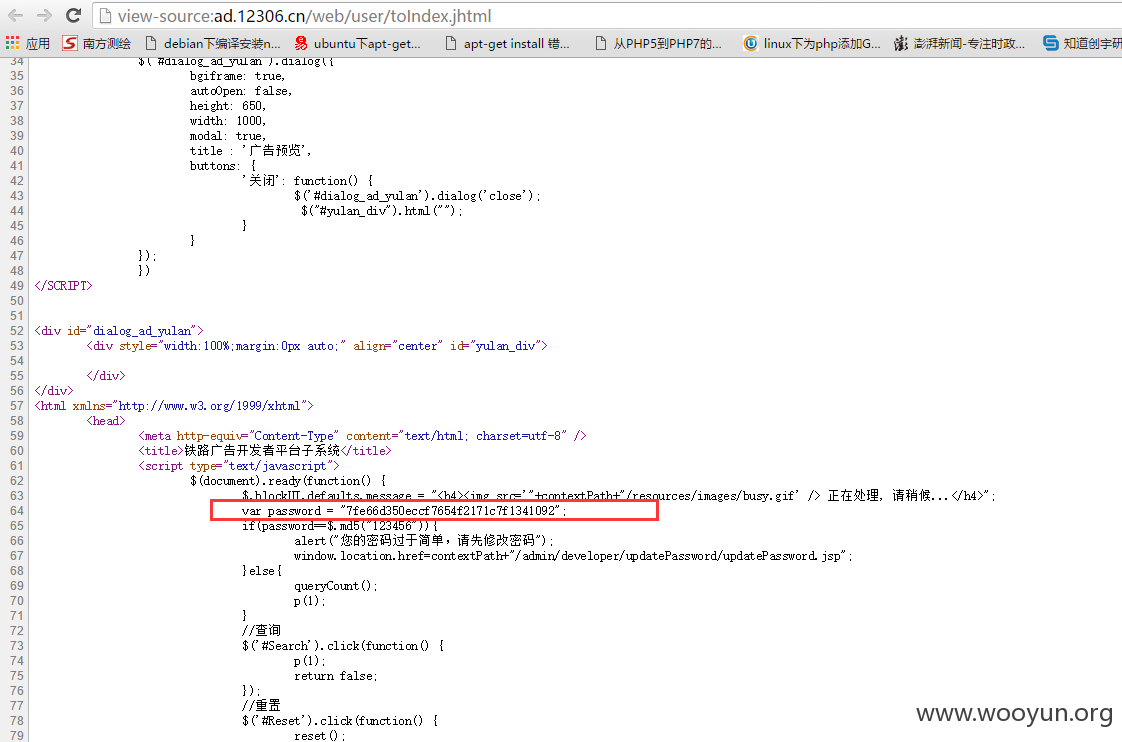Reload the page with the refresh icon
This screenshot has width=1122, height=742.
point(73,15)
